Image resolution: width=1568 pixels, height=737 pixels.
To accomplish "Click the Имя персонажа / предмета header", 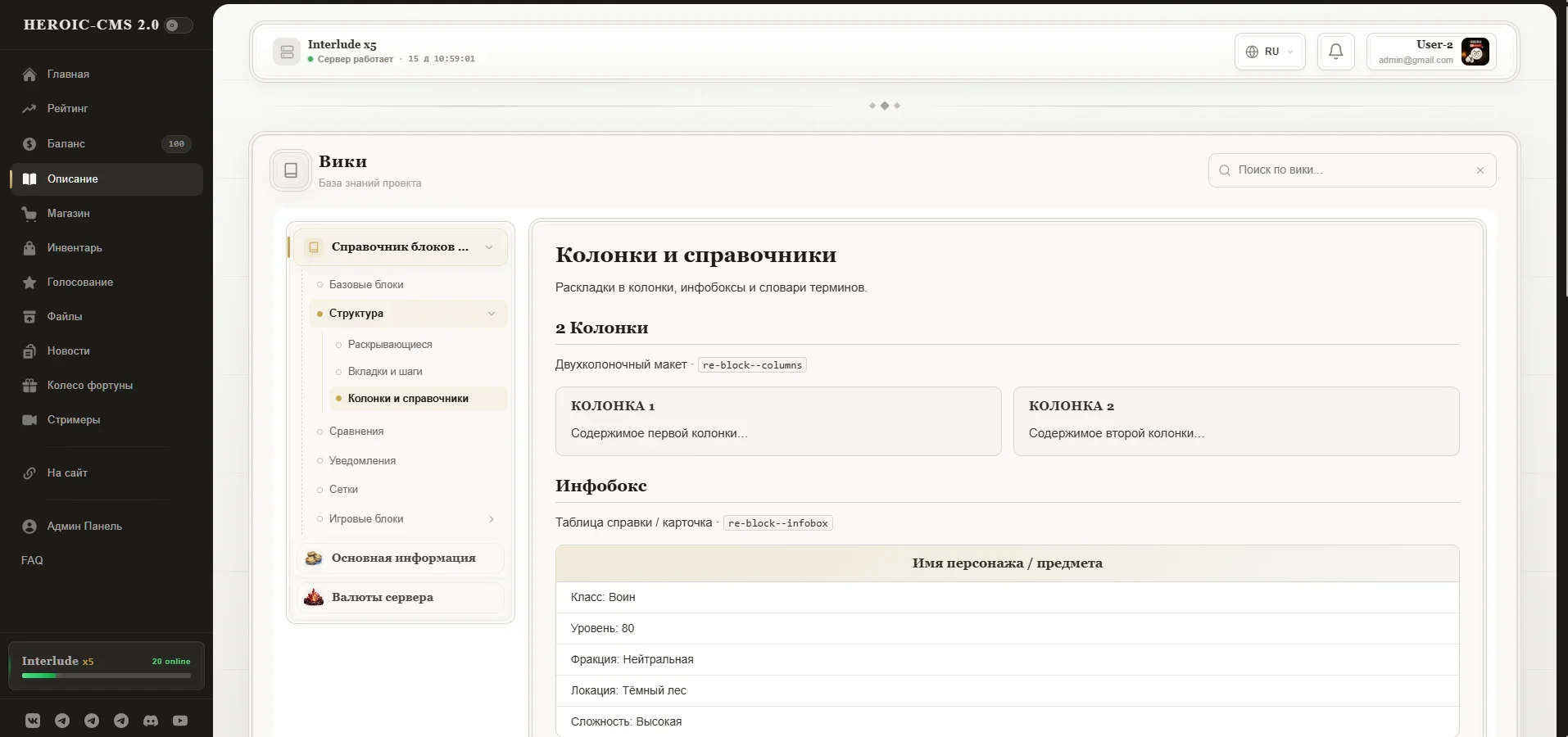I will tap(1008, 563).
